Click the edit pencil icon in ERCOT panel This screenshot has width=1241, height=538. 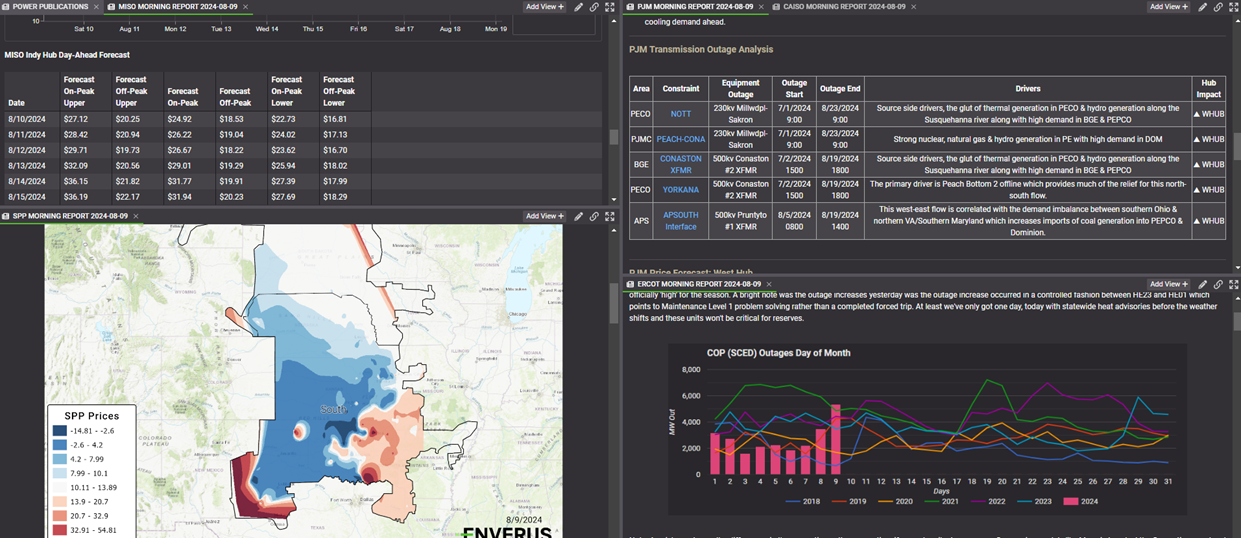(x=1203, y=284)
